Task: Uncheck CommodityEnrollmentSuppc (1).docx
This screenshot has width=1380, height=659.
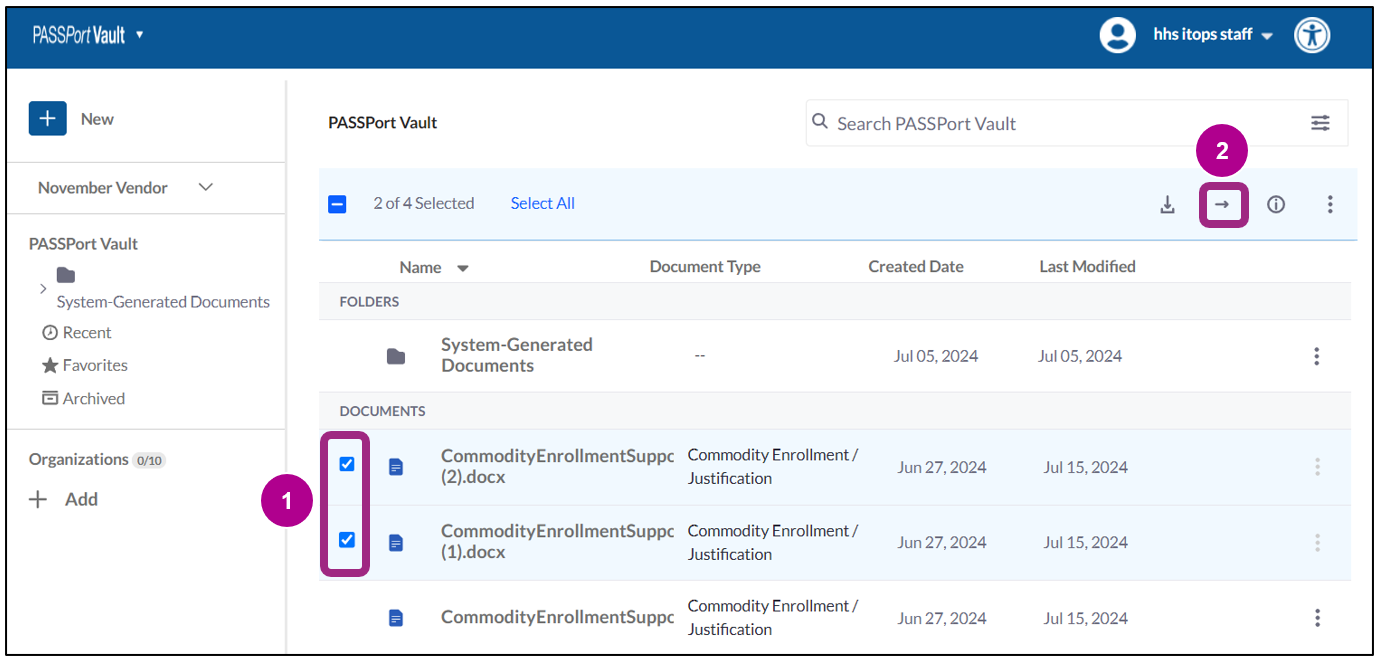Action: pos(346,540)
